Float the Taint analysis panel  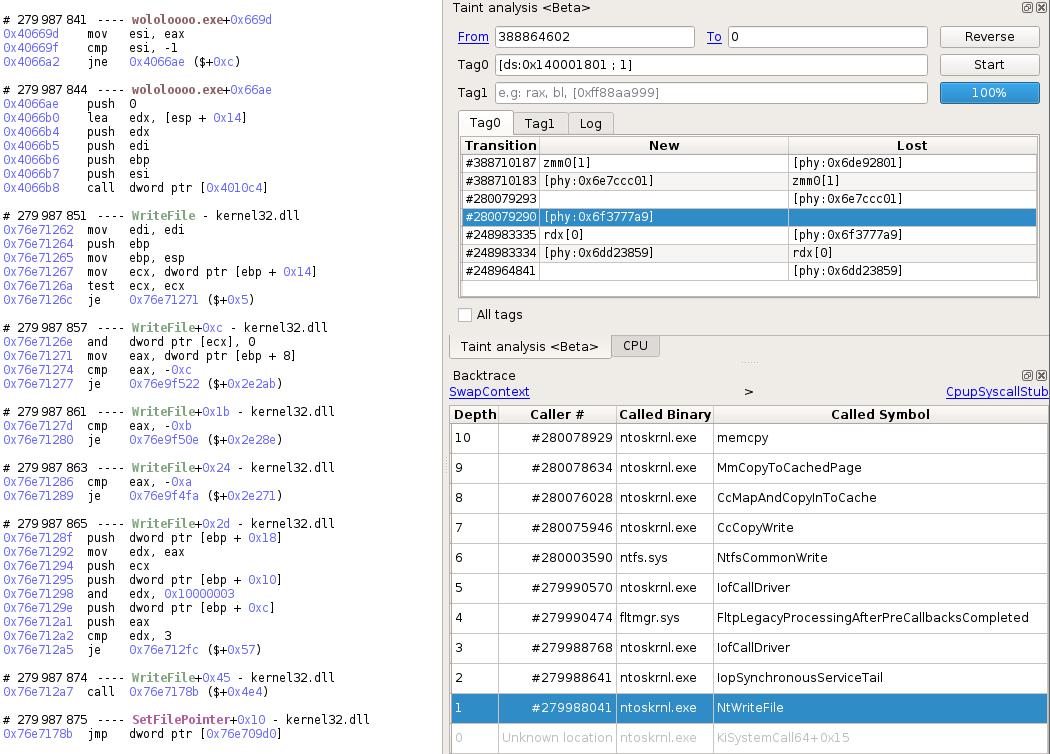[x=1026, y=7]
